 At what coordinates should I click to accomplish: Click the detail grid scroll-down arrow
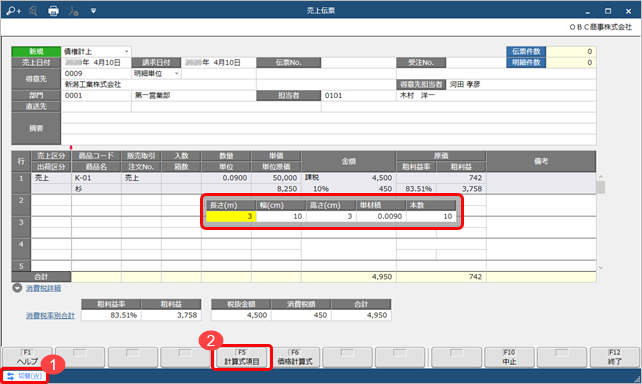601,268
